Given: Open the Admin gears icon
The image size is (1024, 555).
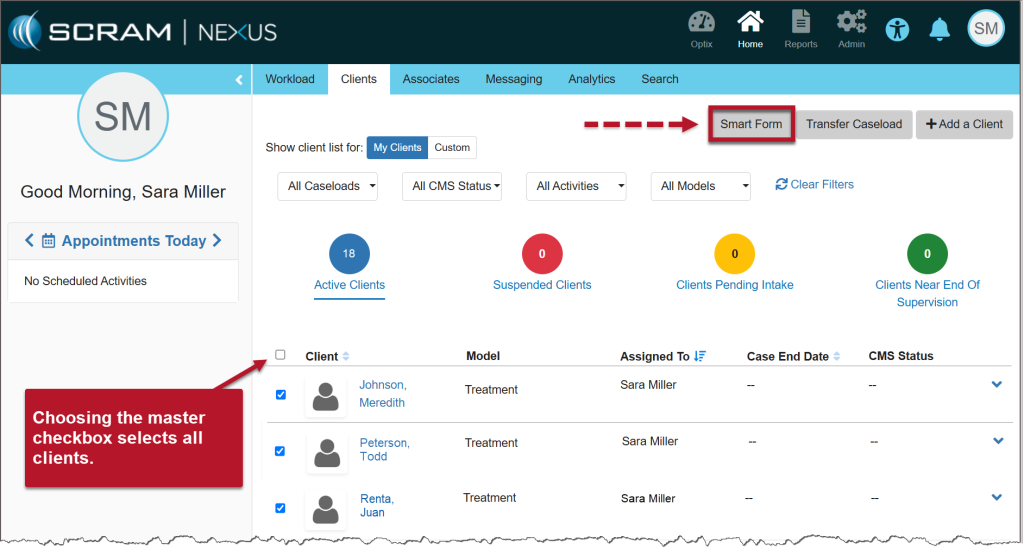Looking at the screenshot, I should tap(851, 24).
